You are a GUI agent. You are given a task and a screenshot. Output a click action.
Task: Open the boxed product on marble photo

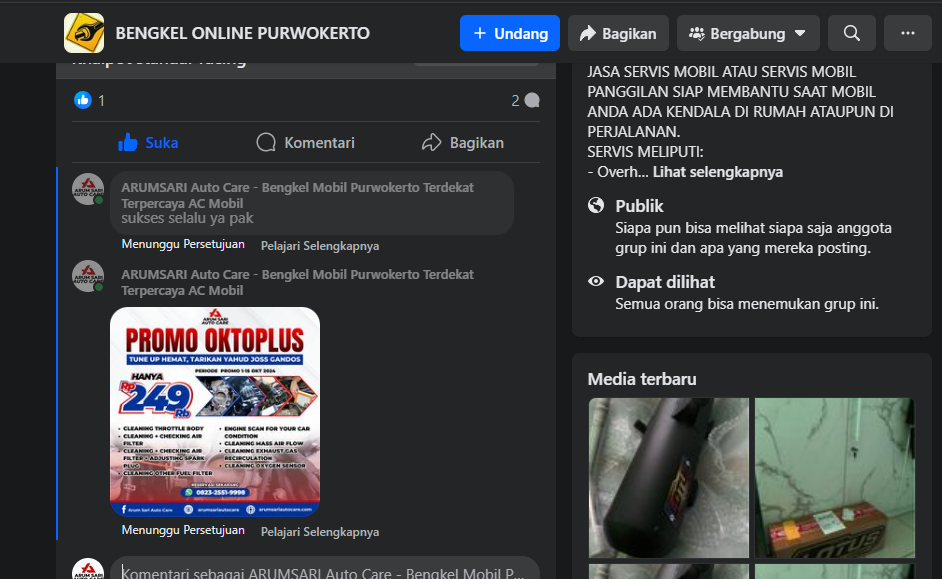pos(834,477)
